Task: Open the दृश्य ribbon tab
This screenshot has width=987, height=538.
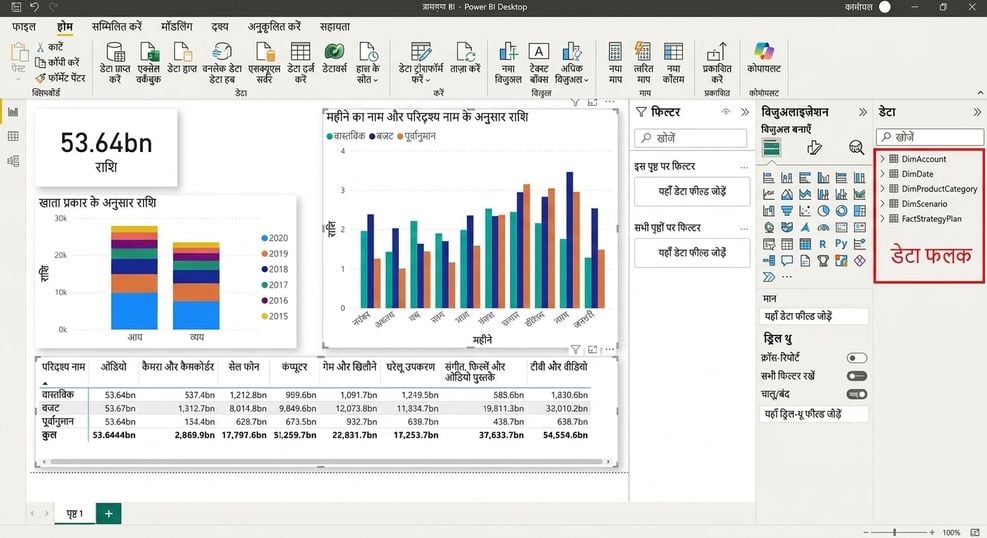Action: (220, 26)
